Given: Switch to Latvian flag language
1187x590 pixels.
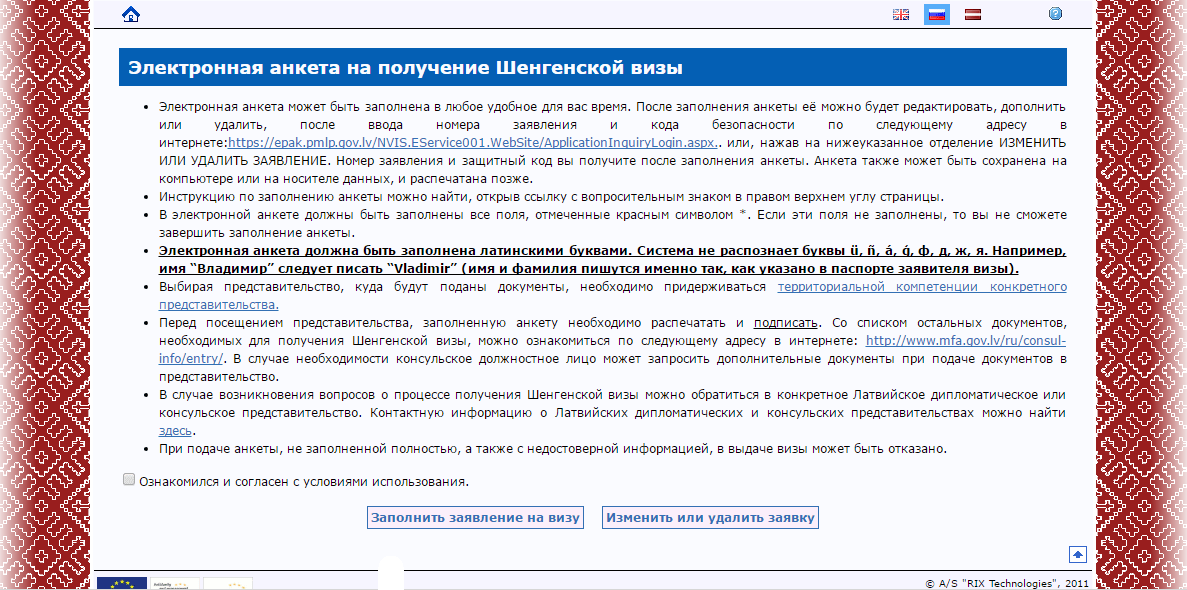Looking at the screenshot, I should (x=972, y=14).
